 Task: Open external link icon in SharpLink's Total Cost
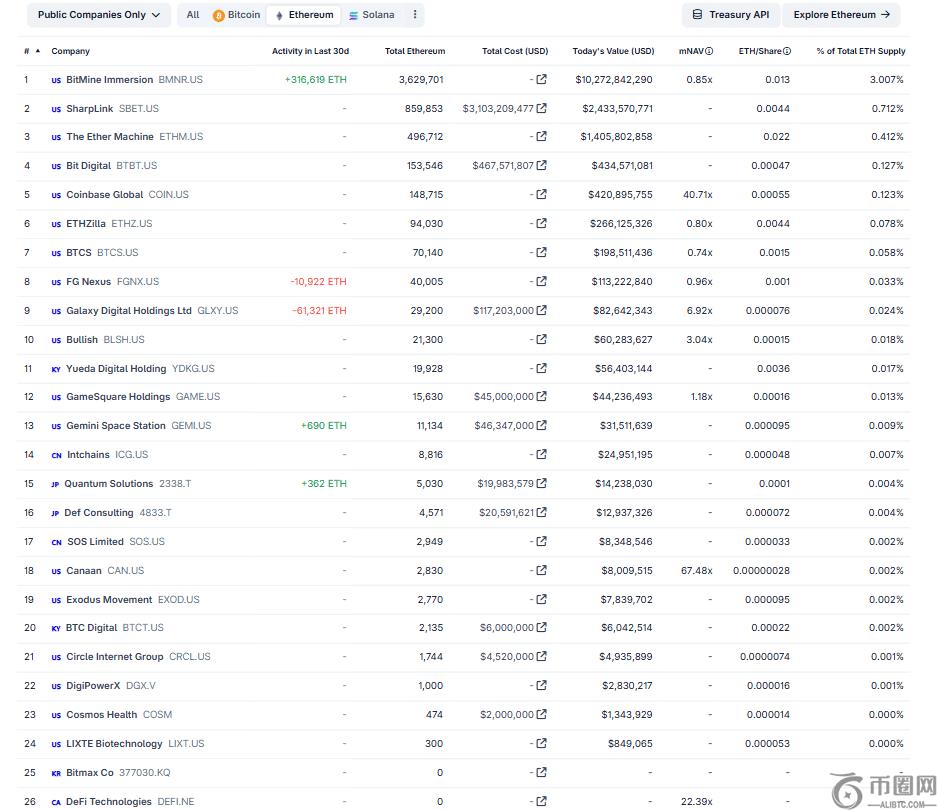coord(542,108)
